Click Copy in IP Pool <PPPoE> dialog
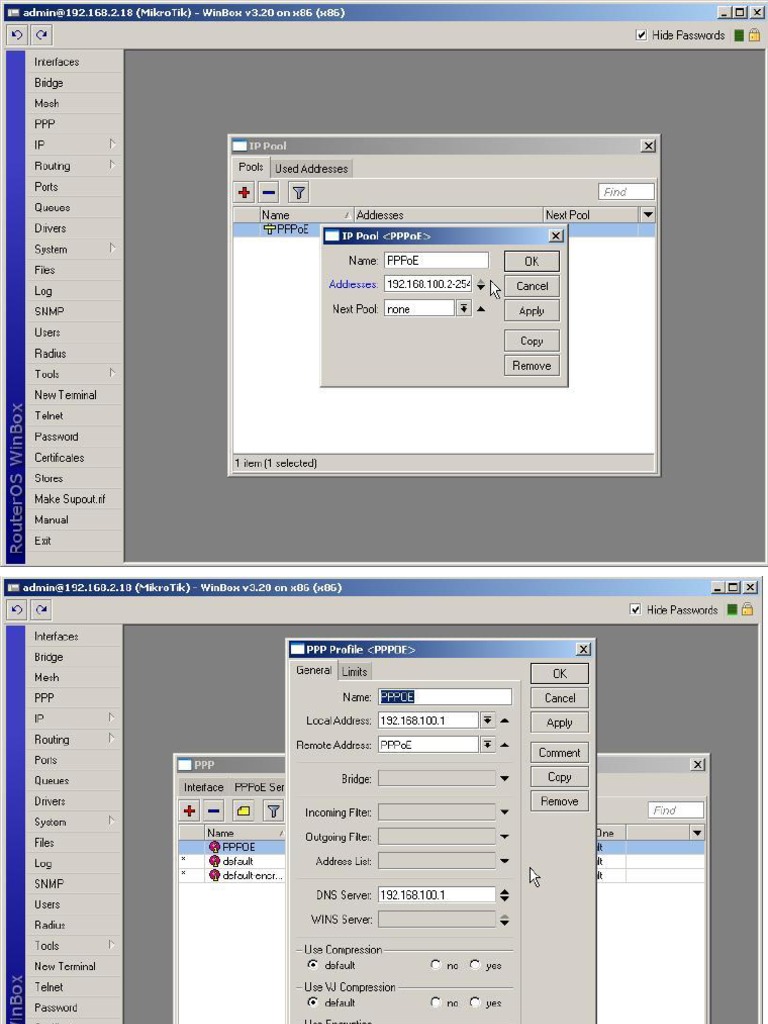This screenshot has width=768, height=1024. (532, 341)
